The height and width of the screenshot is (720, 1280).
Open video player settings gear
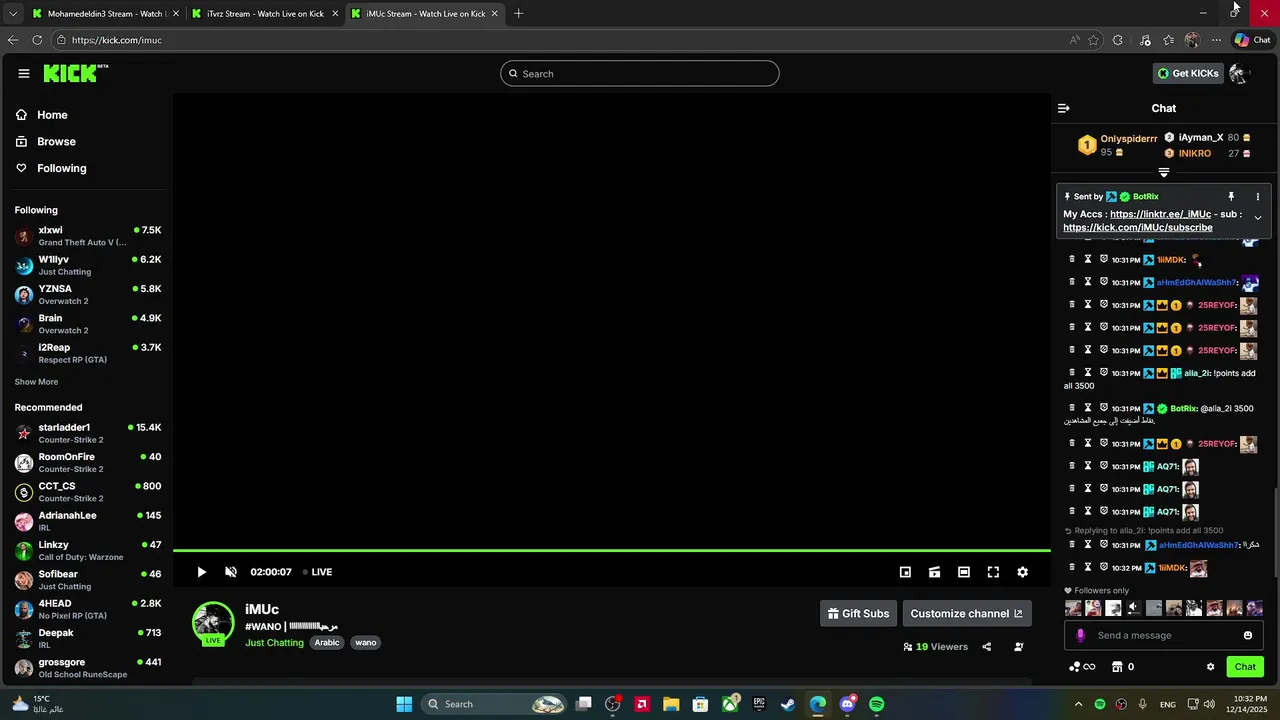(x=1022, y=572)
